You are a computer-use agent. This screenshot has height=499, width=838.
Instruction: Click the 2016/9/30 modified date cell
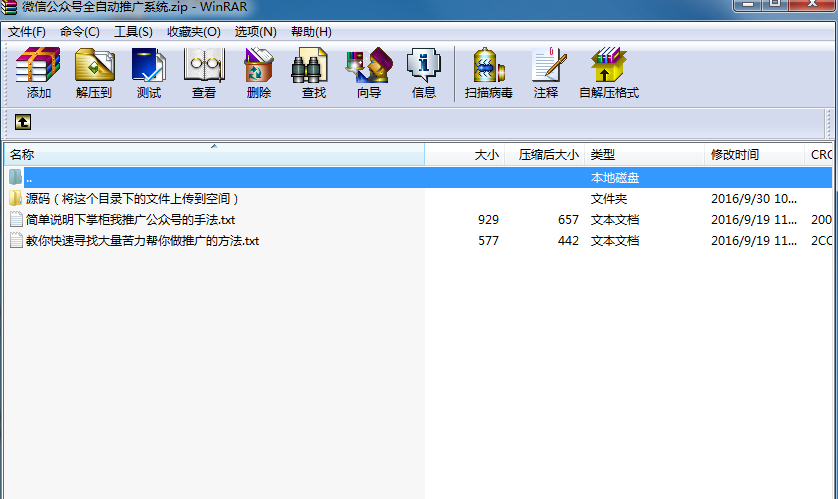coord(754,198)
